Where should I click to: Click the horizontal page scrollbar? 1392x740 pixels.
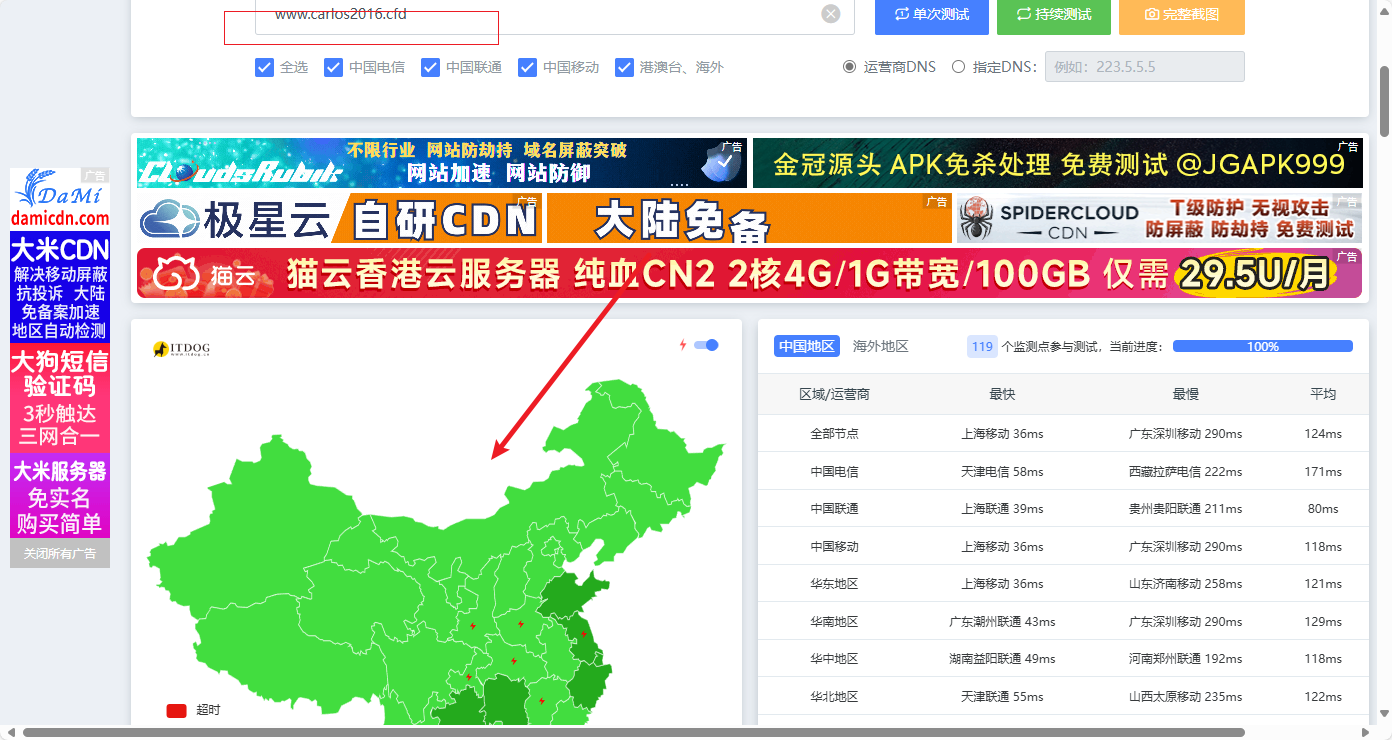[x=634, y=732]
